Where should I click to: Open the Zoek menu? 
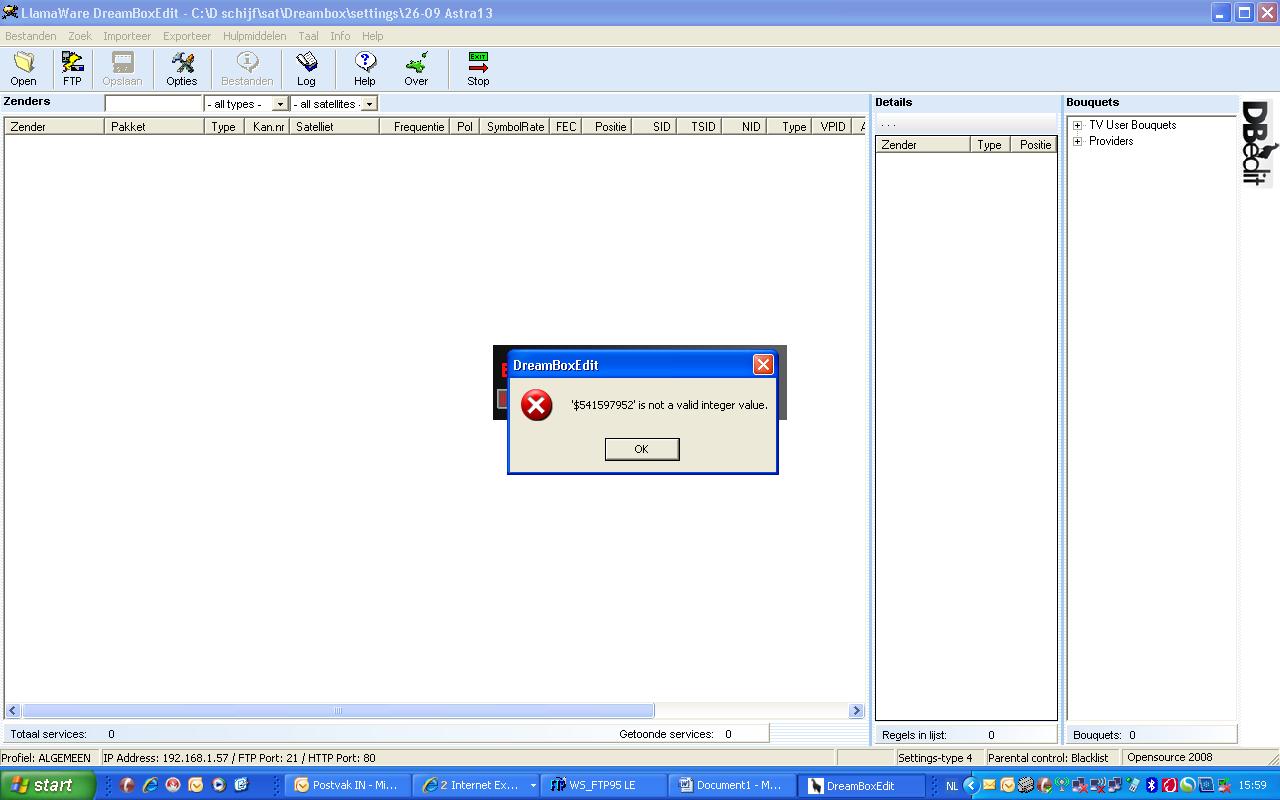pyautogui.click(x=80, y=36)
